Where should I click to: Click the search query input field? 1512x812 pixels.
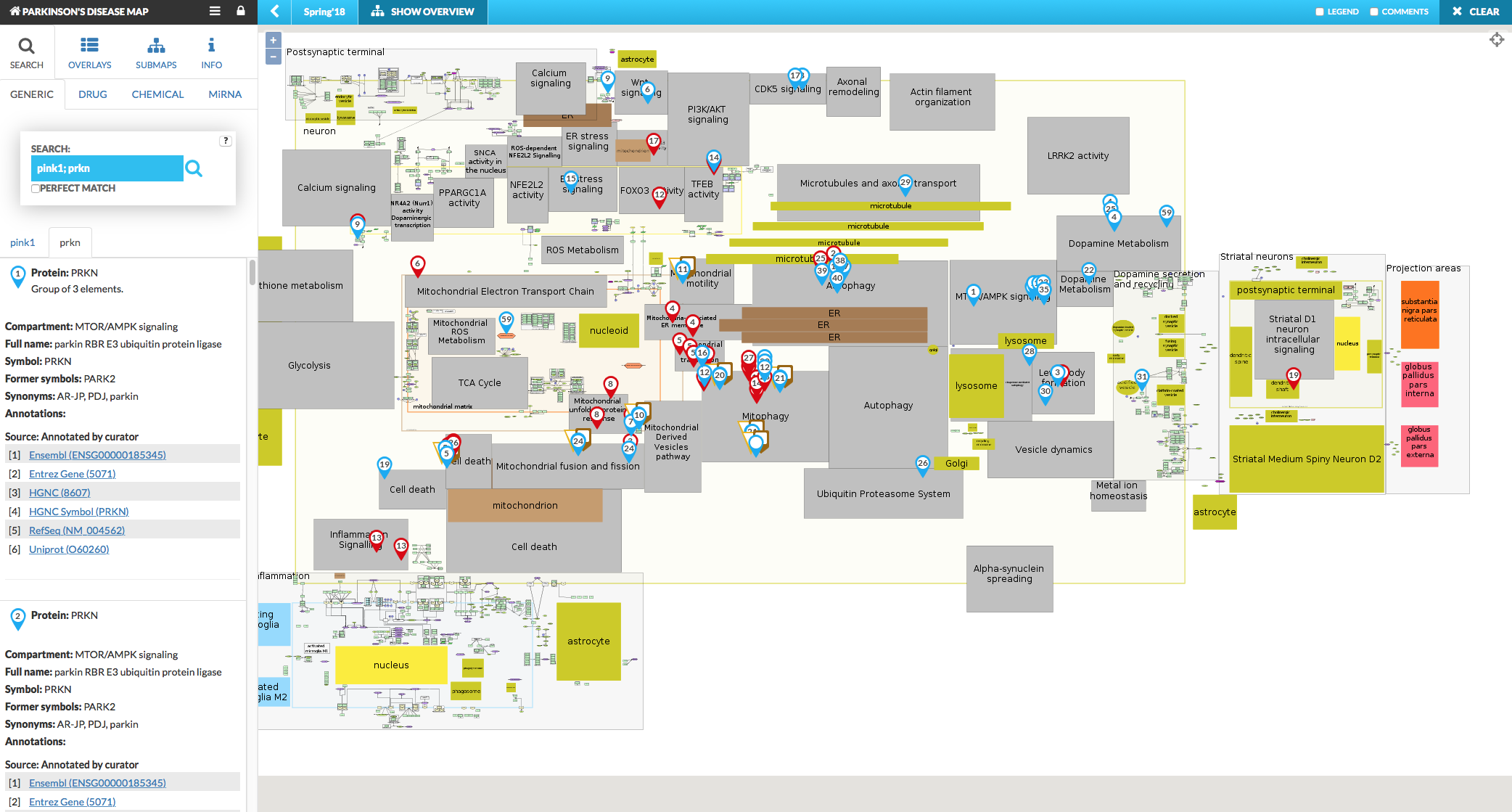(107, 168)
